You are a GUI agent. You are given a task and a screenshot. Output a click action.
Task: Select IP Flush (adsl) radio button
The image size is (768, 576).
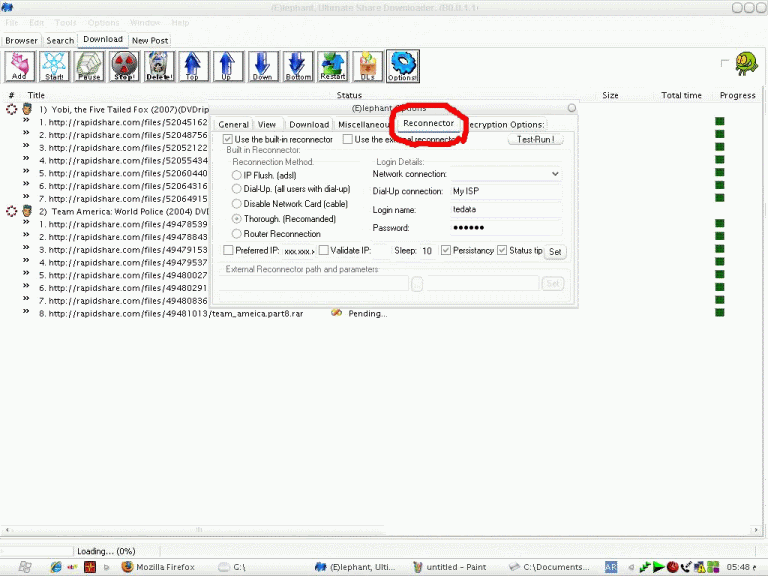click(x=236, y=175)
